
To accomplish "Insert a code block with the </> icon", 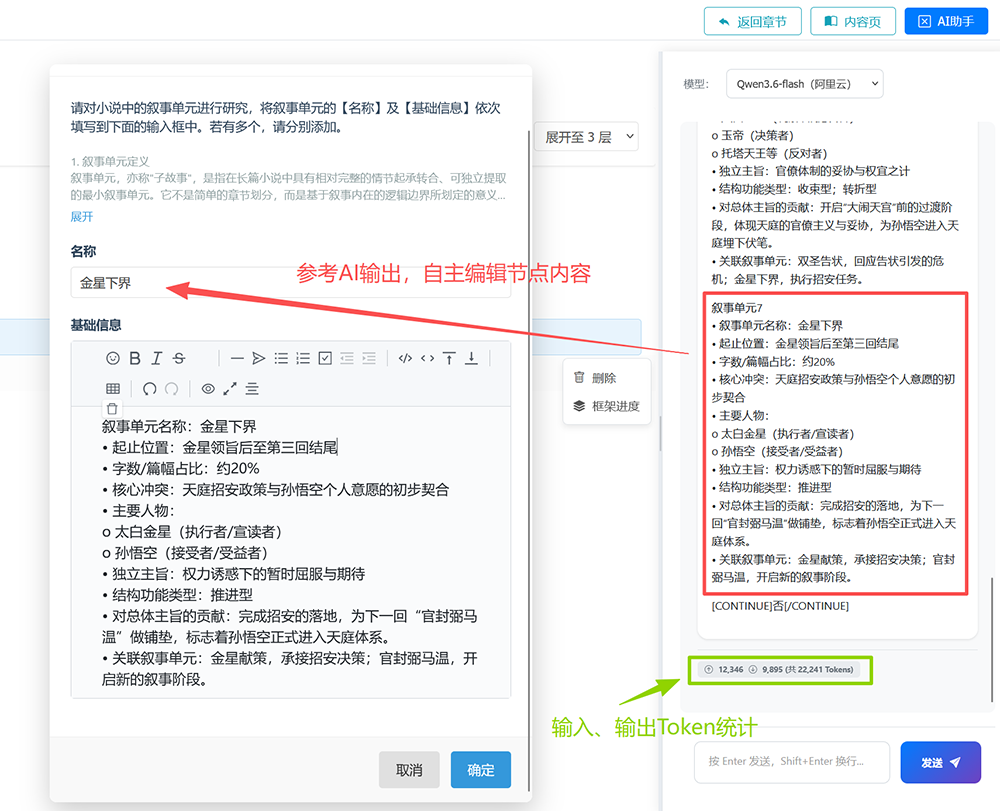I will pyautogui.click(x=405, y=358).
